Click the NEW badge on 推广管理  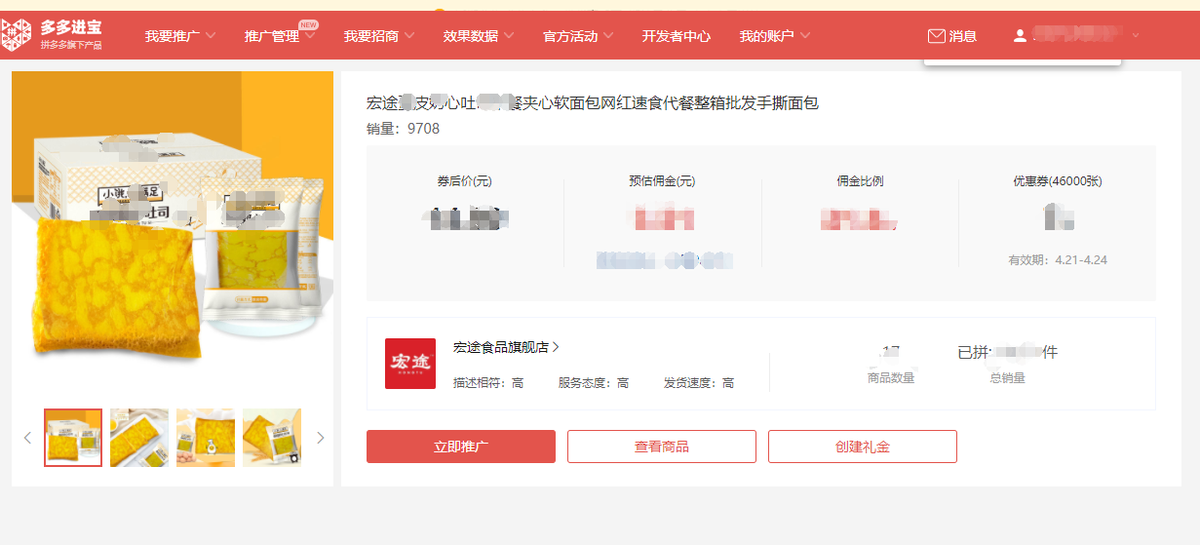coord(309,24)
